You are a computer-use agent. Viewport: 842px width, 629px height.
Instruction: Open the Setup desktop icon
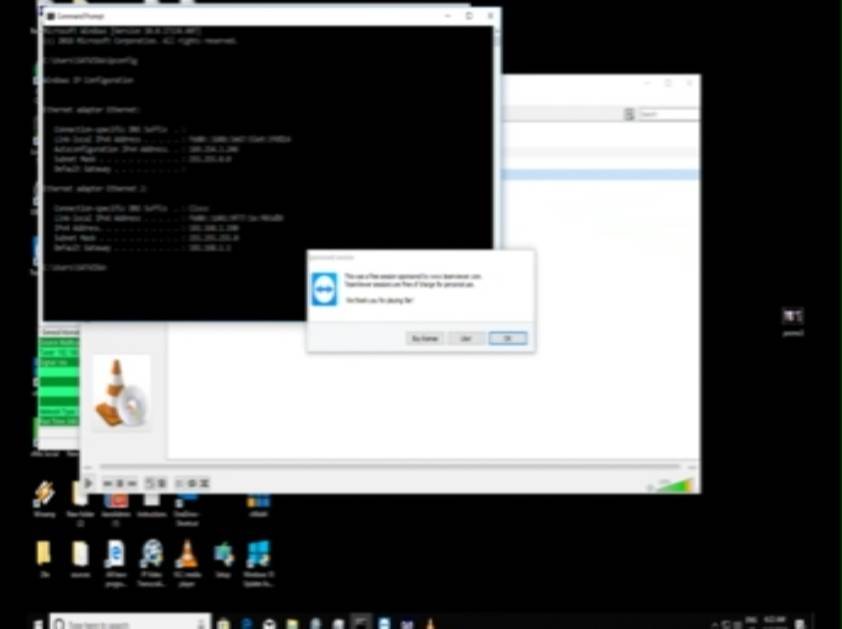[223, 560]
